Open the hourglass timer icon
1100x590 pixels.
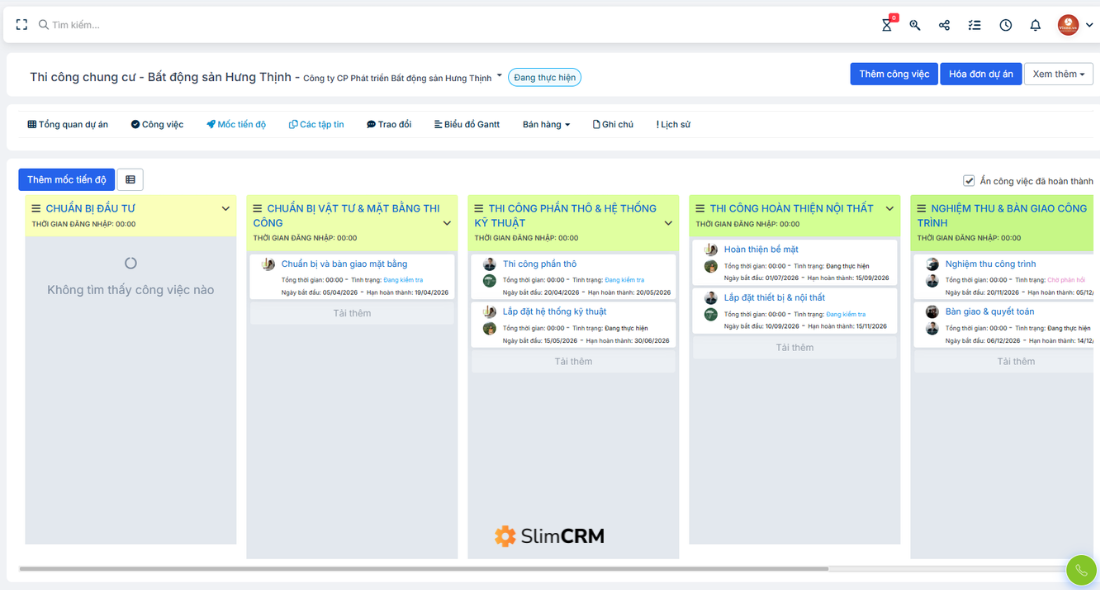(x=887, y=25)
